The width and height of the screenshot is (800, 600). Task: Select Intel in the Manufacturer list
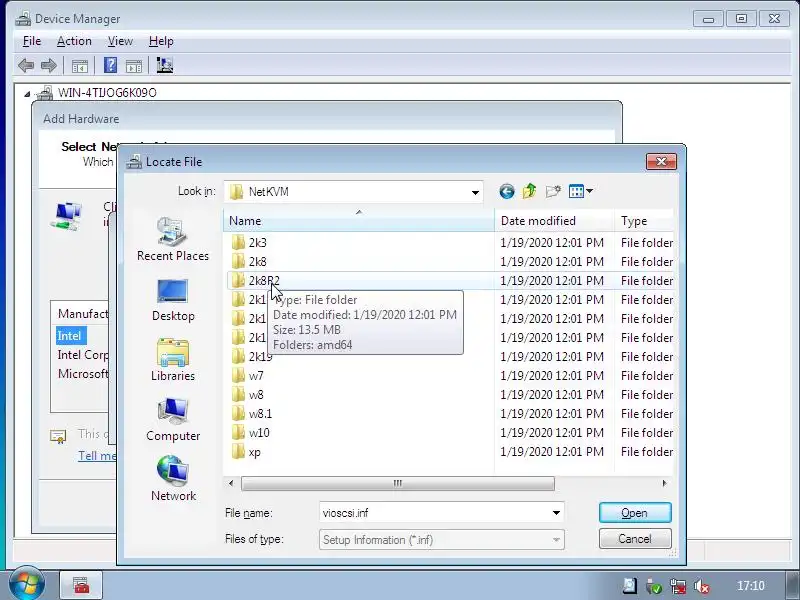coord(69,336)
